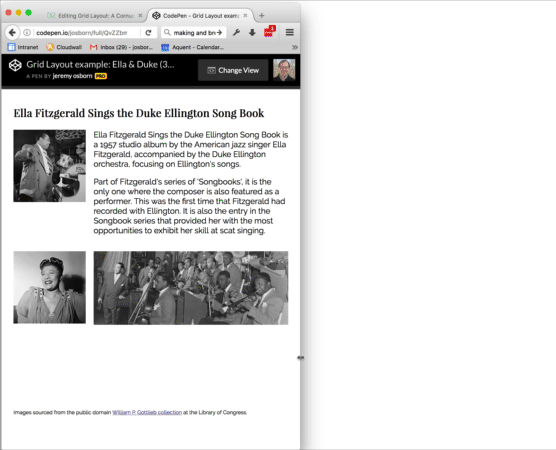Click the pen title Grid Layout example
Screen dimensions: 556x450
(100, 64)
